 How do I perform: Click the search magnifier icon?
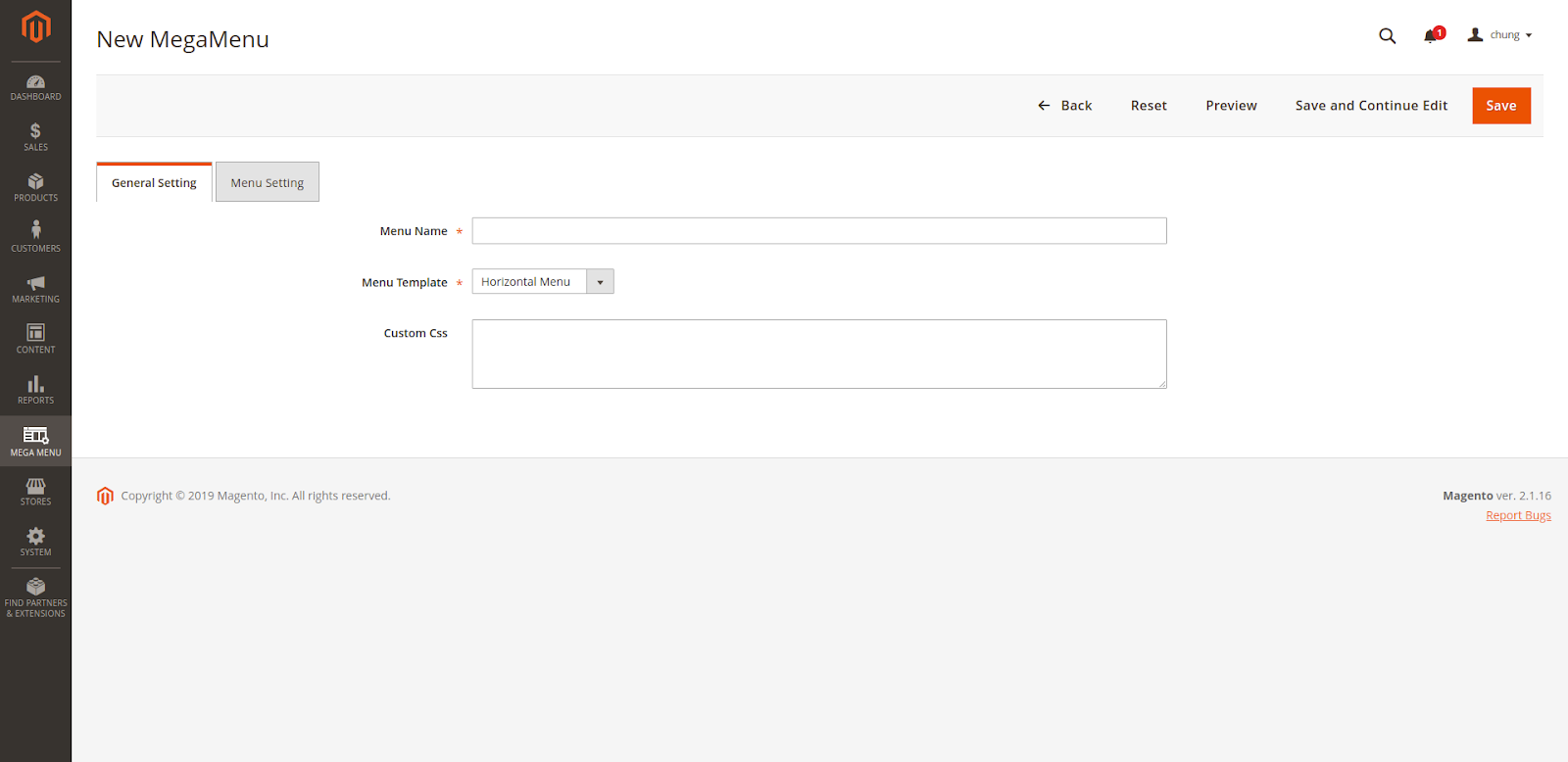(x=1387, y=35)
